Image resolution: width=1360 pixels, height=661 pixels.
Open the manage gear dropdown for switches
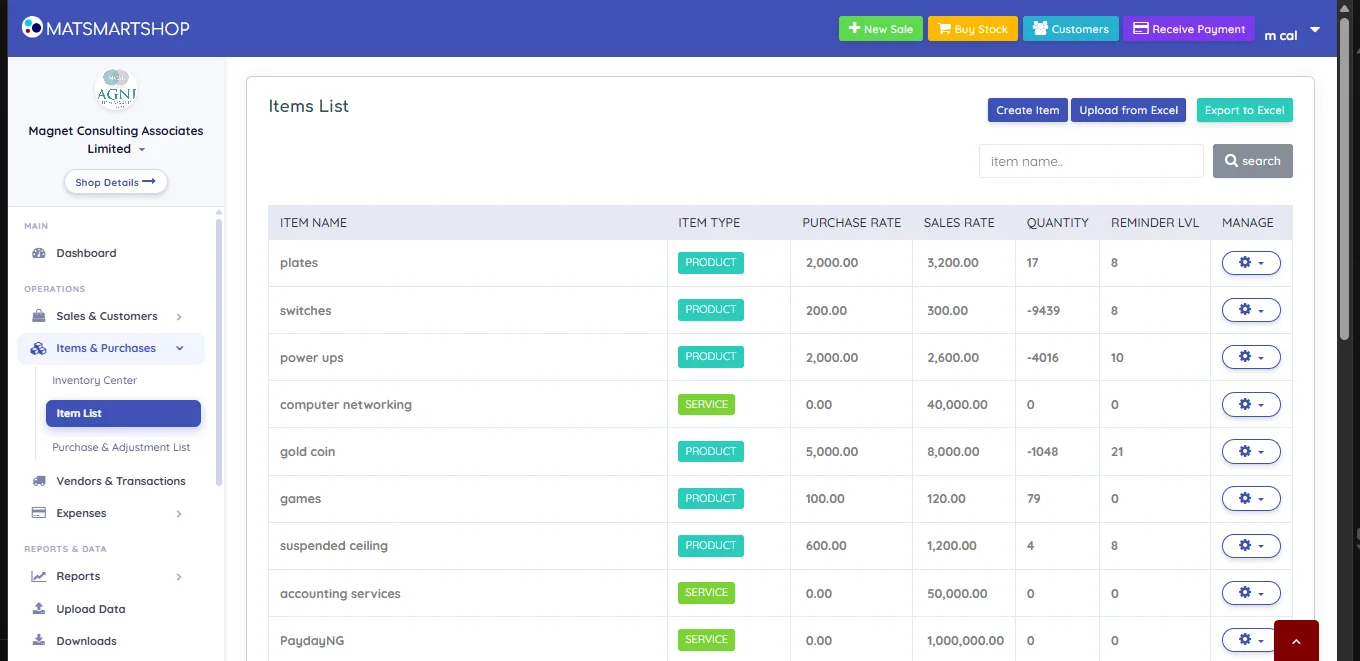tap(1251, 310)
